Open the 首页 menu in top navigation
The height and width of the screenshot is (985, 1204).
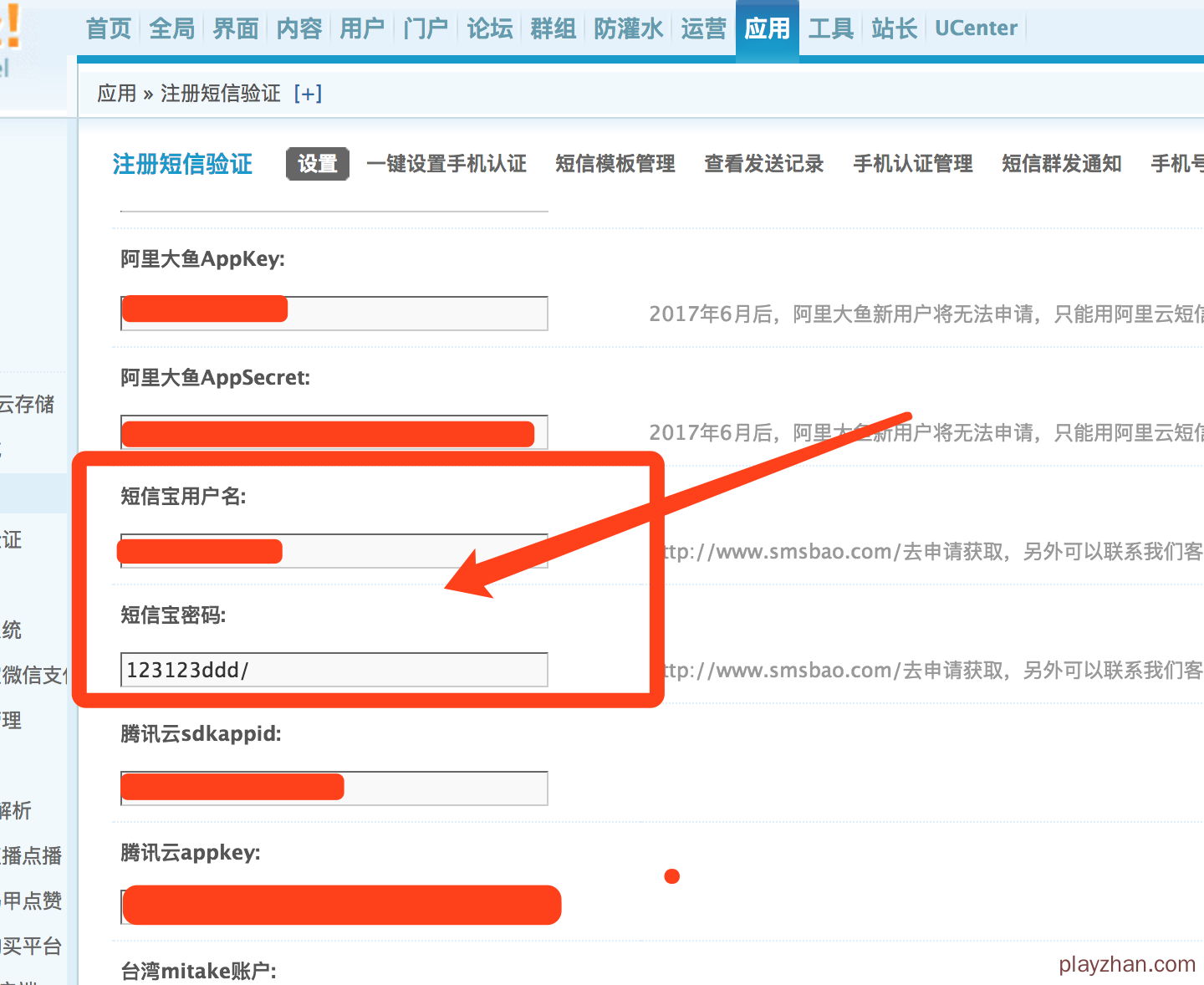(x=109, y=28)
